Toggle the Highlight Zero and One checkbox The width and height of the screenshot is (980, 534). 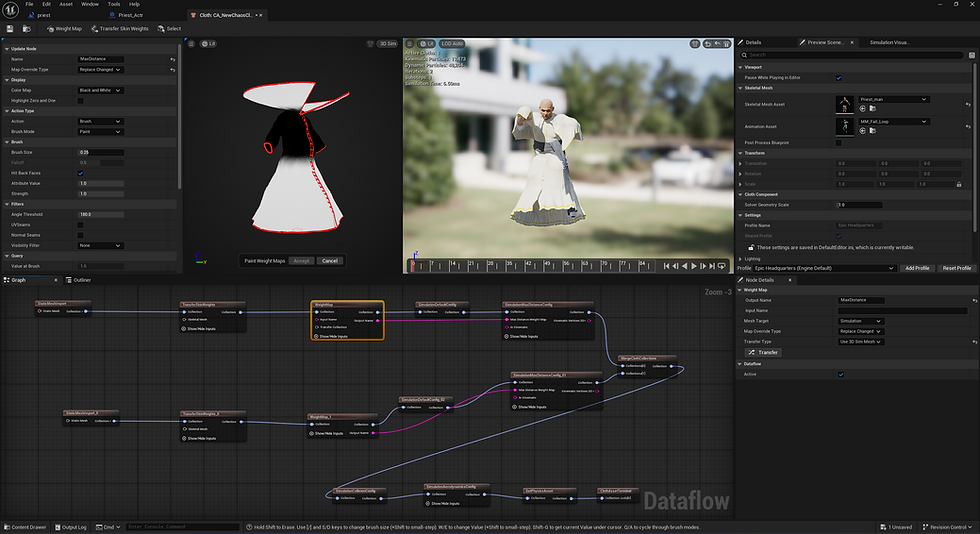(x=80, y=101)
